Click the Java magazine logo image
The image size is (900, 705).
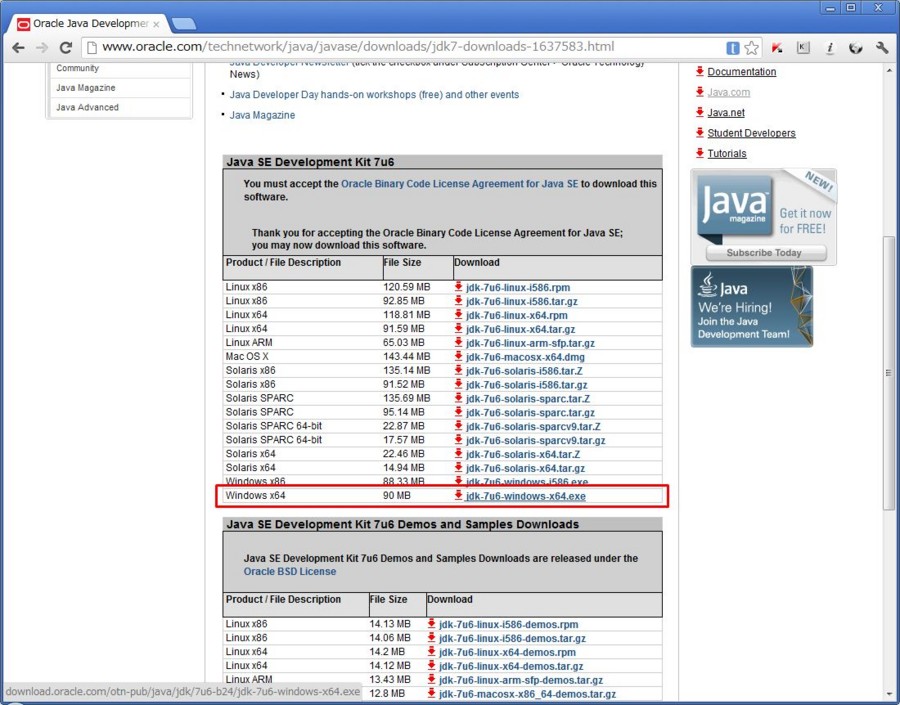[x=734, y=206]
